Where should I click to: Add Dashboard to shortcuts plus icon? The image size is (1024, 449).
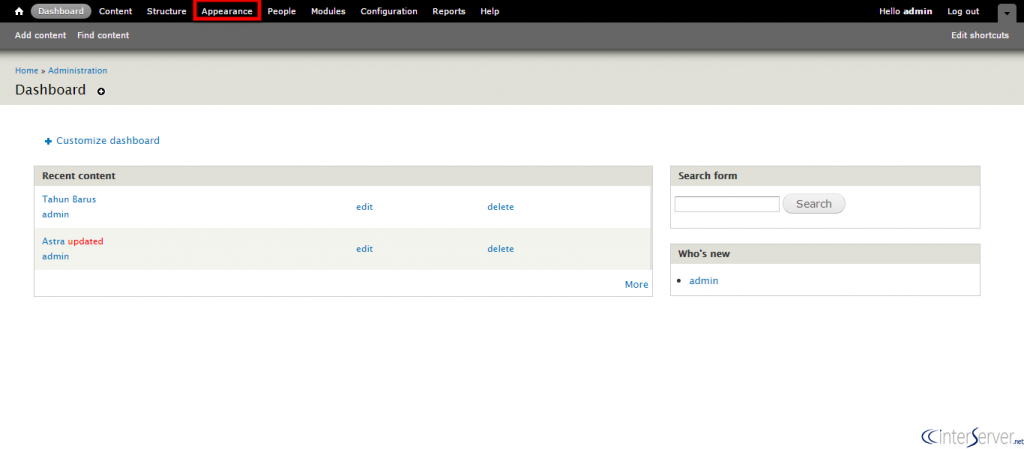101,91
